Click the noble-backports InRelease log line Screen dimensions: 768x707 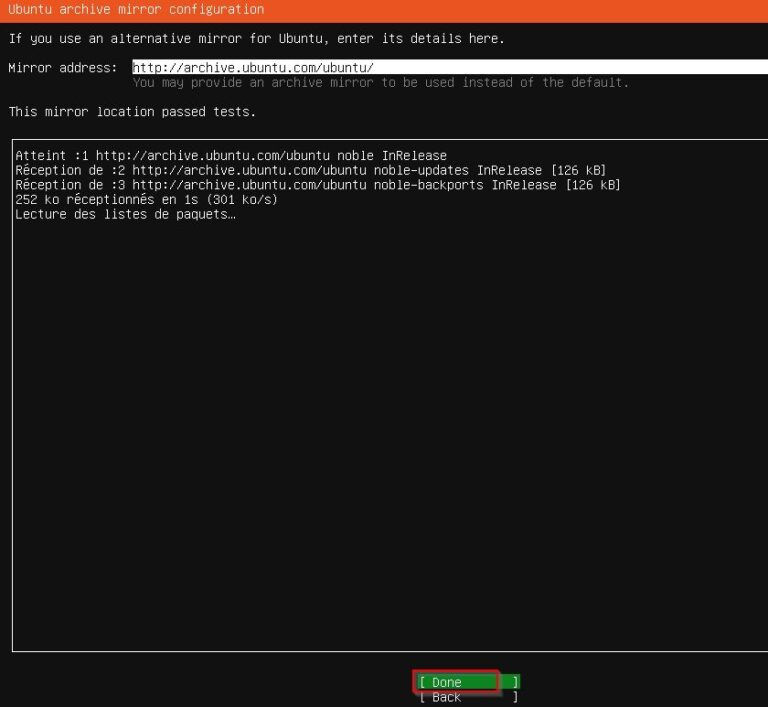pos(318,185)
